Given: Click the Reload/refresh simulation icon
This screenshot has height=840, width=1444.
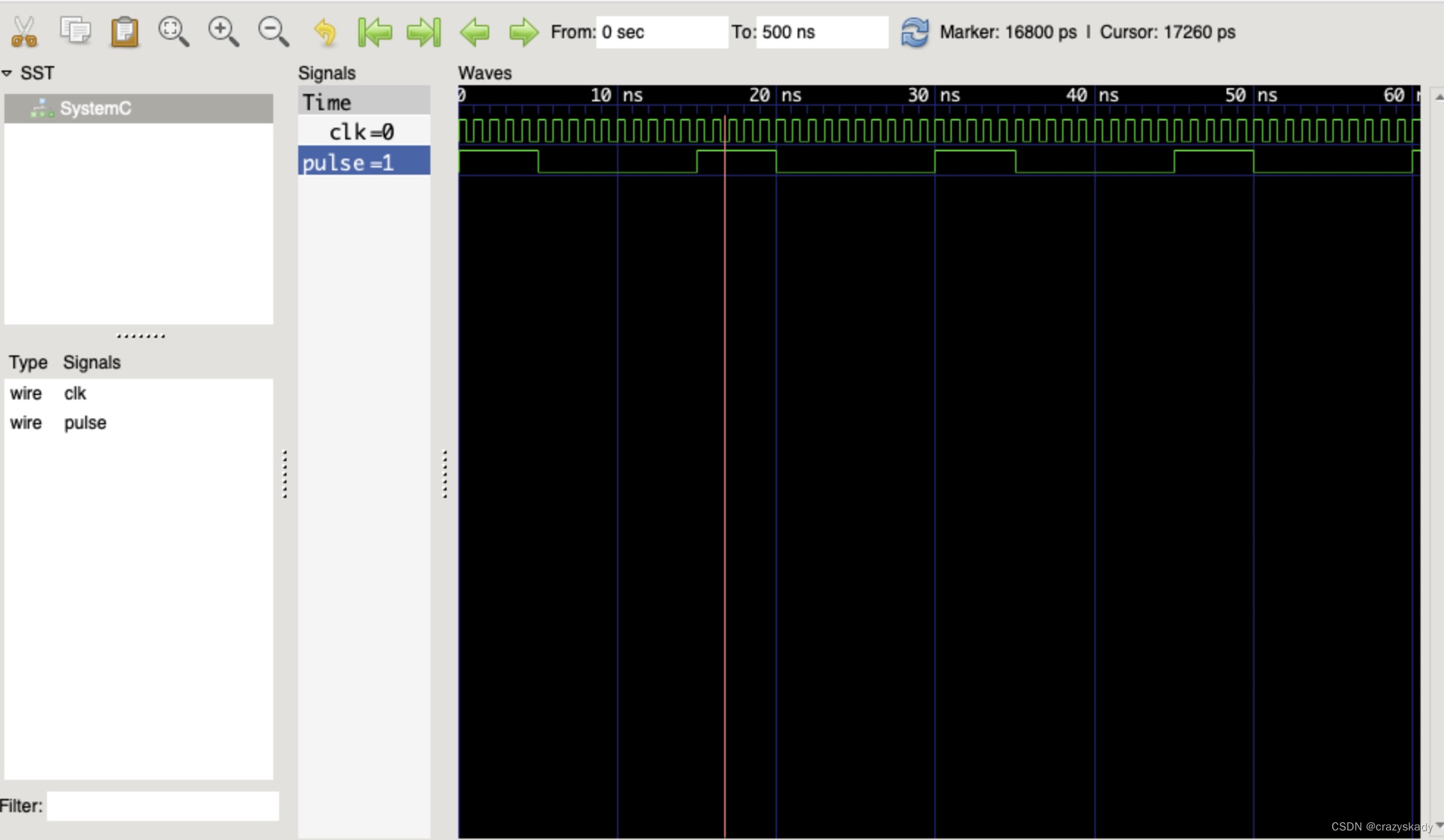Looking at the screenshot, I should point(913,32).
